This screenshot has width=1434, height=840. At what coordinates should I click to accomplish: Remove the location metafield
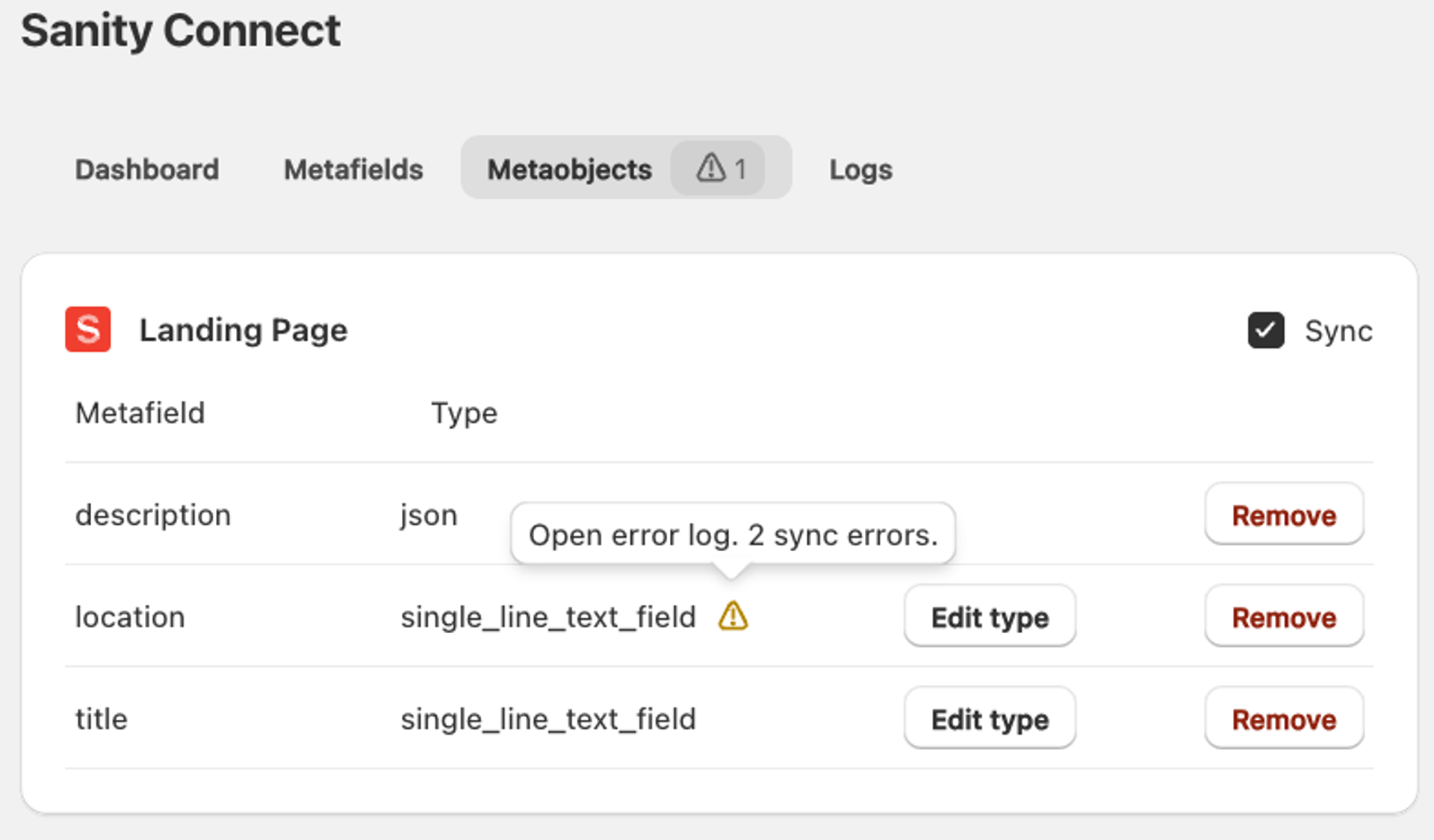click(x=1283, y=617)
